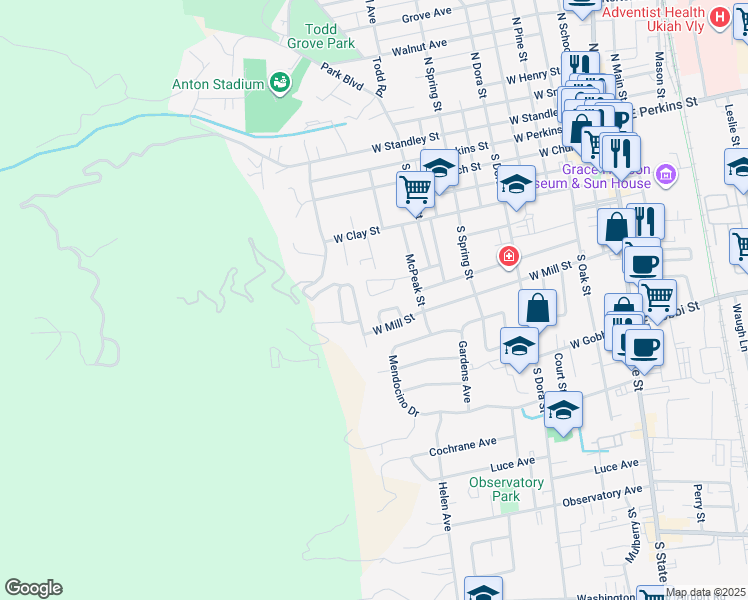The width and height of the screenshot is (748, 600).
Task: Open the coffee cup marker near S Oak St
Action: pos(643,266)
